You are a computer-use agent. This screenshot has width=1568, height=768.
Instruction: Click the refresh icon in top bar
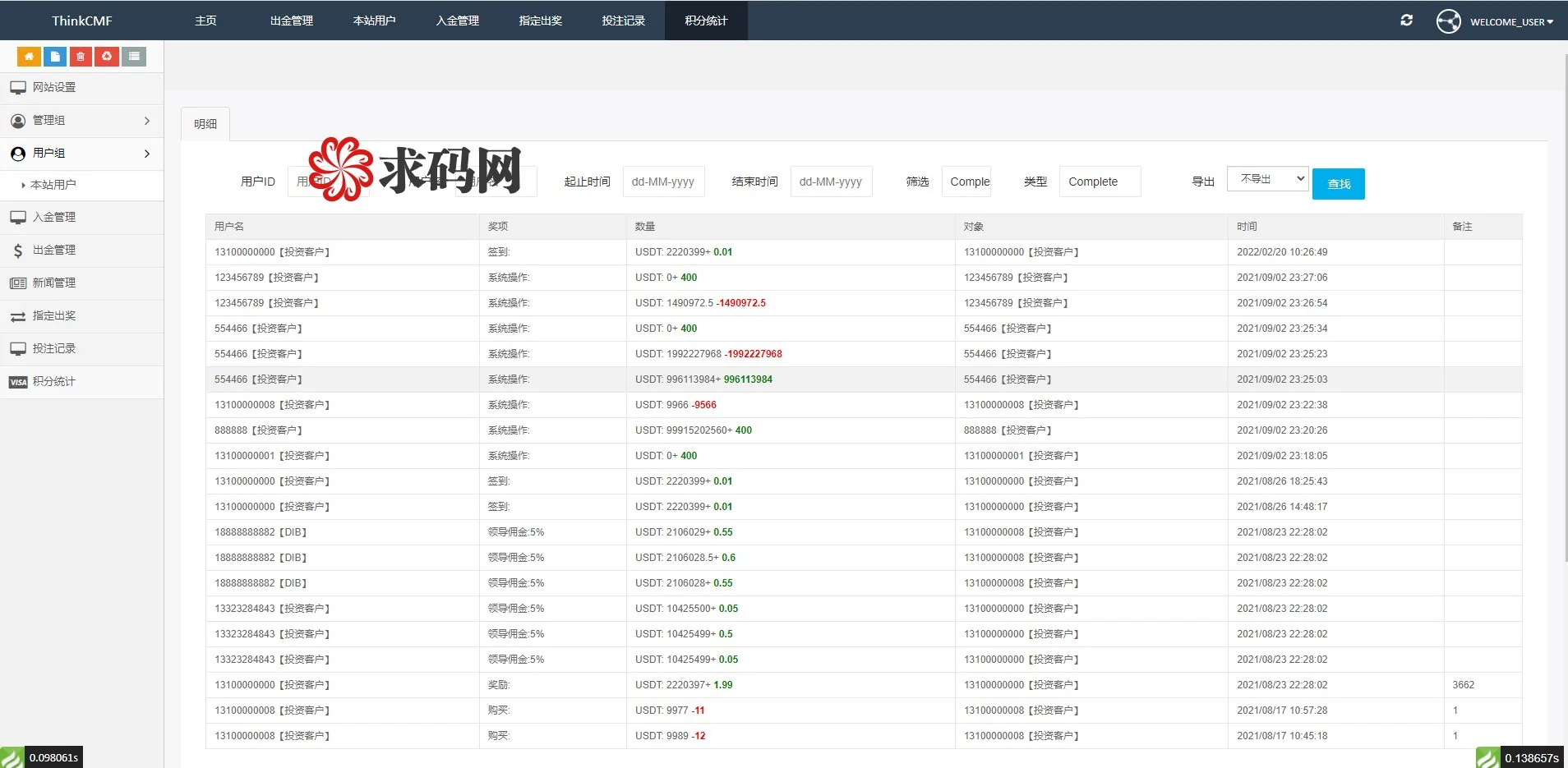point(1406,21)
